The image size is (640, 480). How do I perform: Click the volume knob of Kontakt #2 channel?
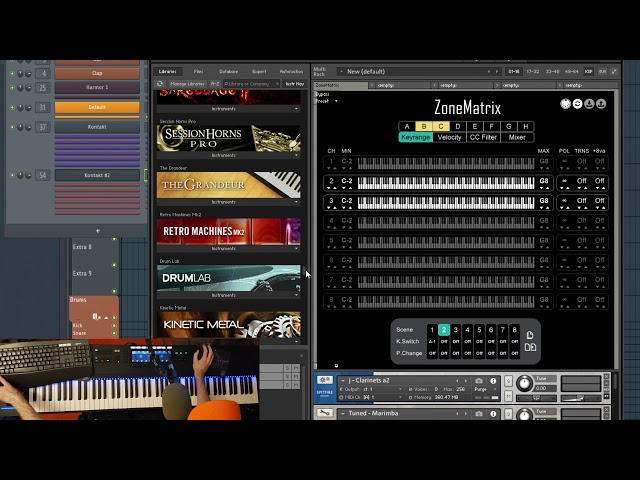(28, 176)
